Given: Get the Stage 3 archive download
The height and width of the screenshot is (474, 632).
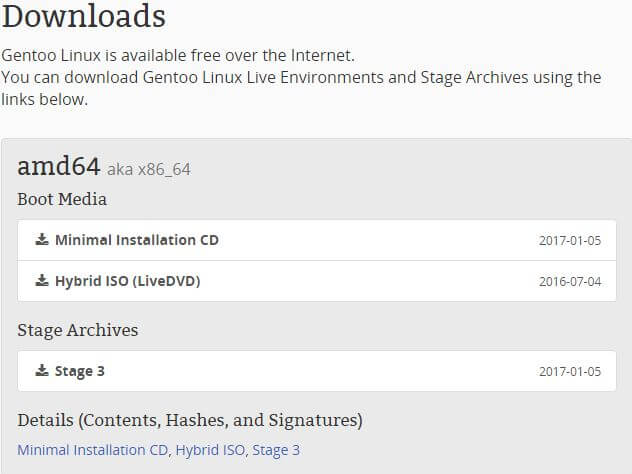Looking at the screenshot, I should tap(317, 371).
